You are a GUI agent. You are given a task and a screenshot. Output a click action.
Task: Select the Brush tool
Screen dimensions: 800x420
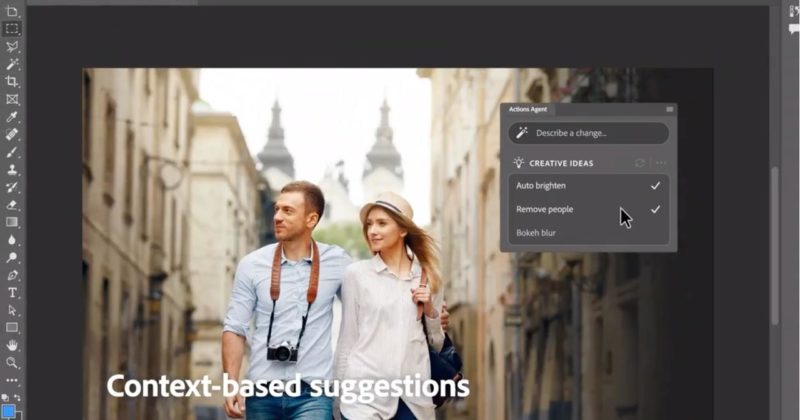pyautogui.click(x=12, y=151)
